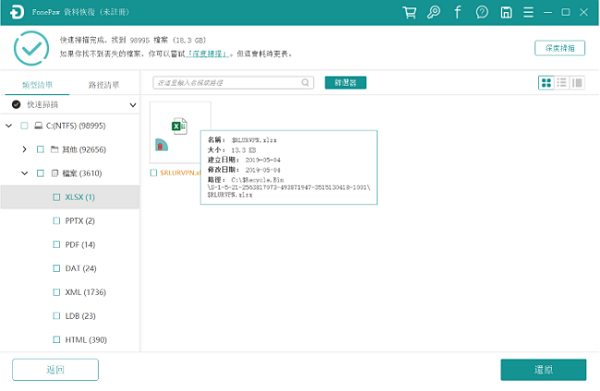Collapse the 檔案 (3610) node
The height and width of the screenshot is (391, 600).
(x=24, y=173)
